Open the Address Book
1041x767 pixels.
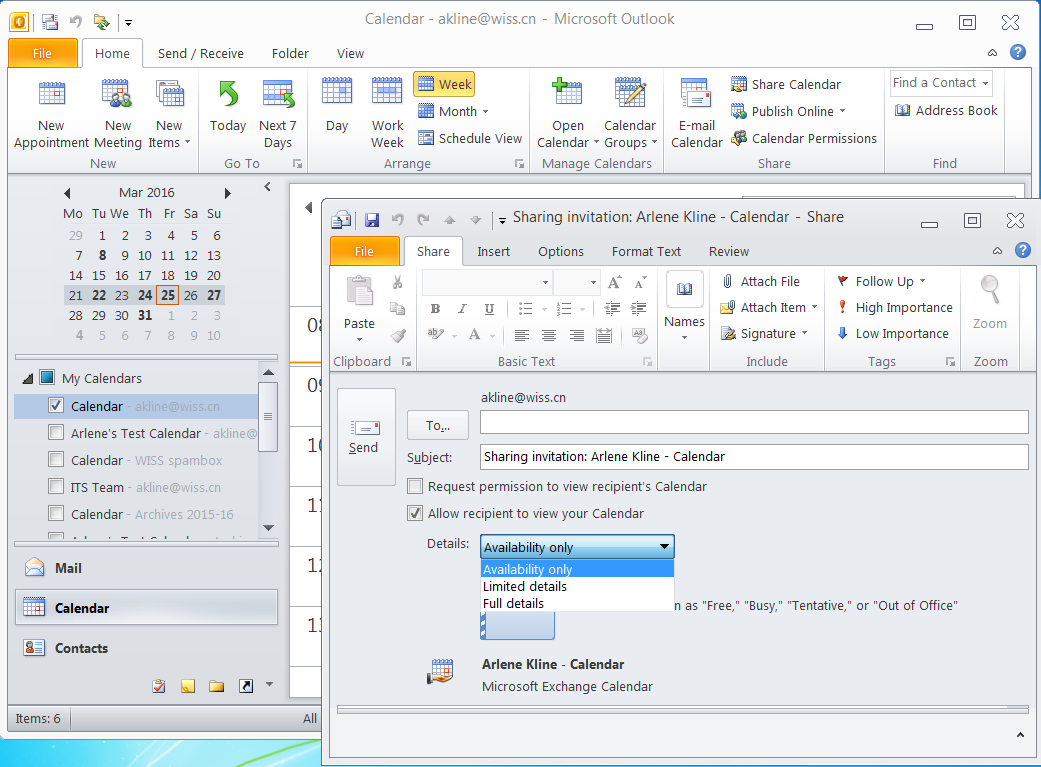pos(946,110)
